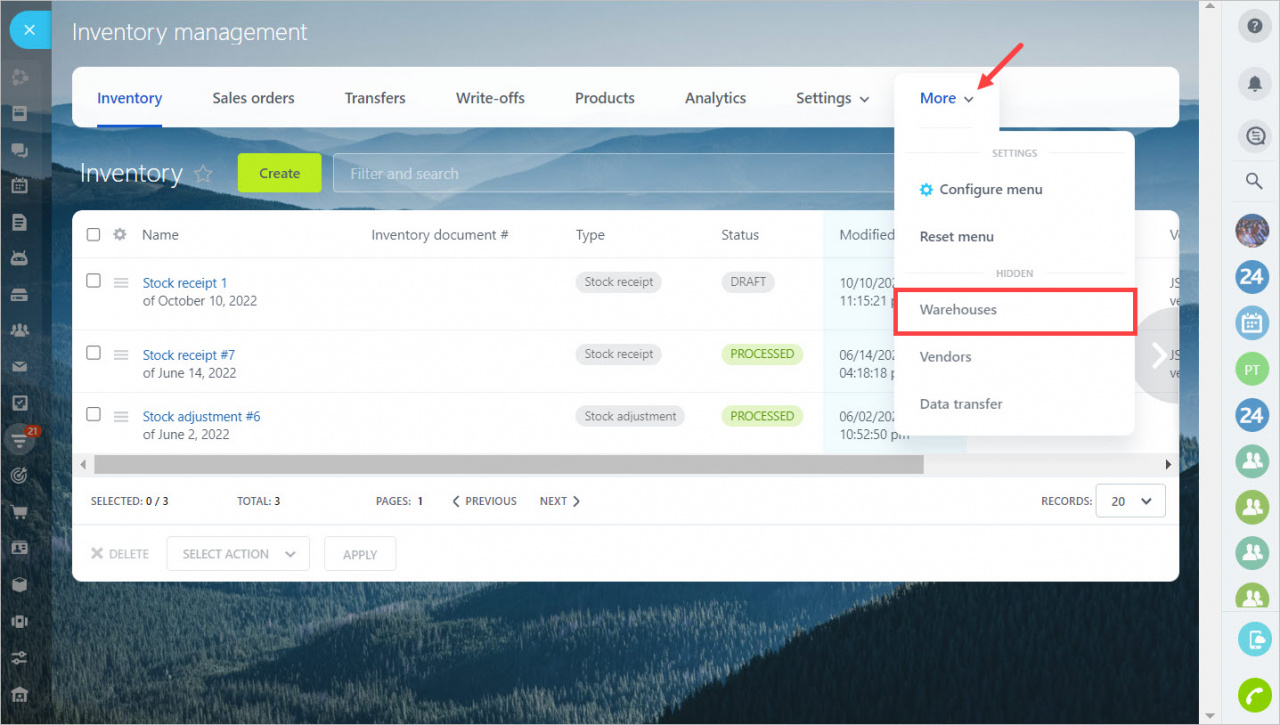The image size is (1280, 725).
Task: Collapse the More dropdown menu
Action: [x=946, y=98]
